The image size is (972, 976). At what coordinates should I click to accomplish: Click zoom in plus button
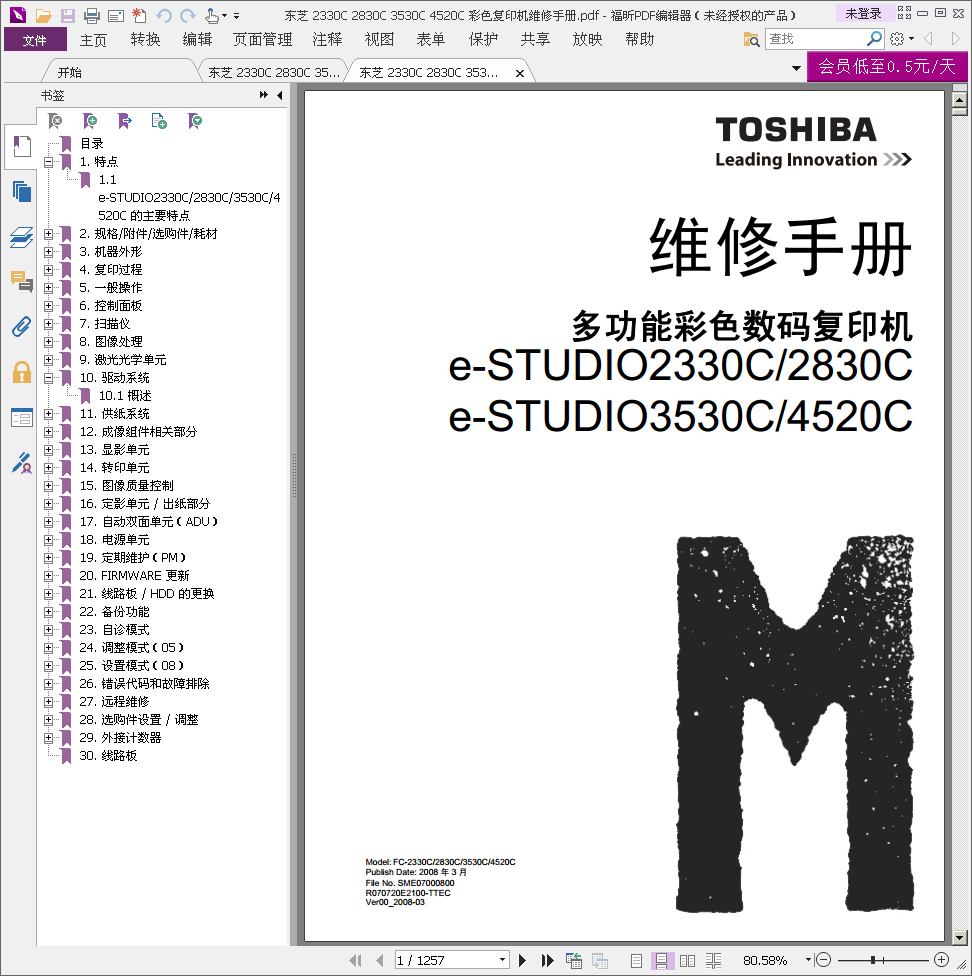(941, 960)
